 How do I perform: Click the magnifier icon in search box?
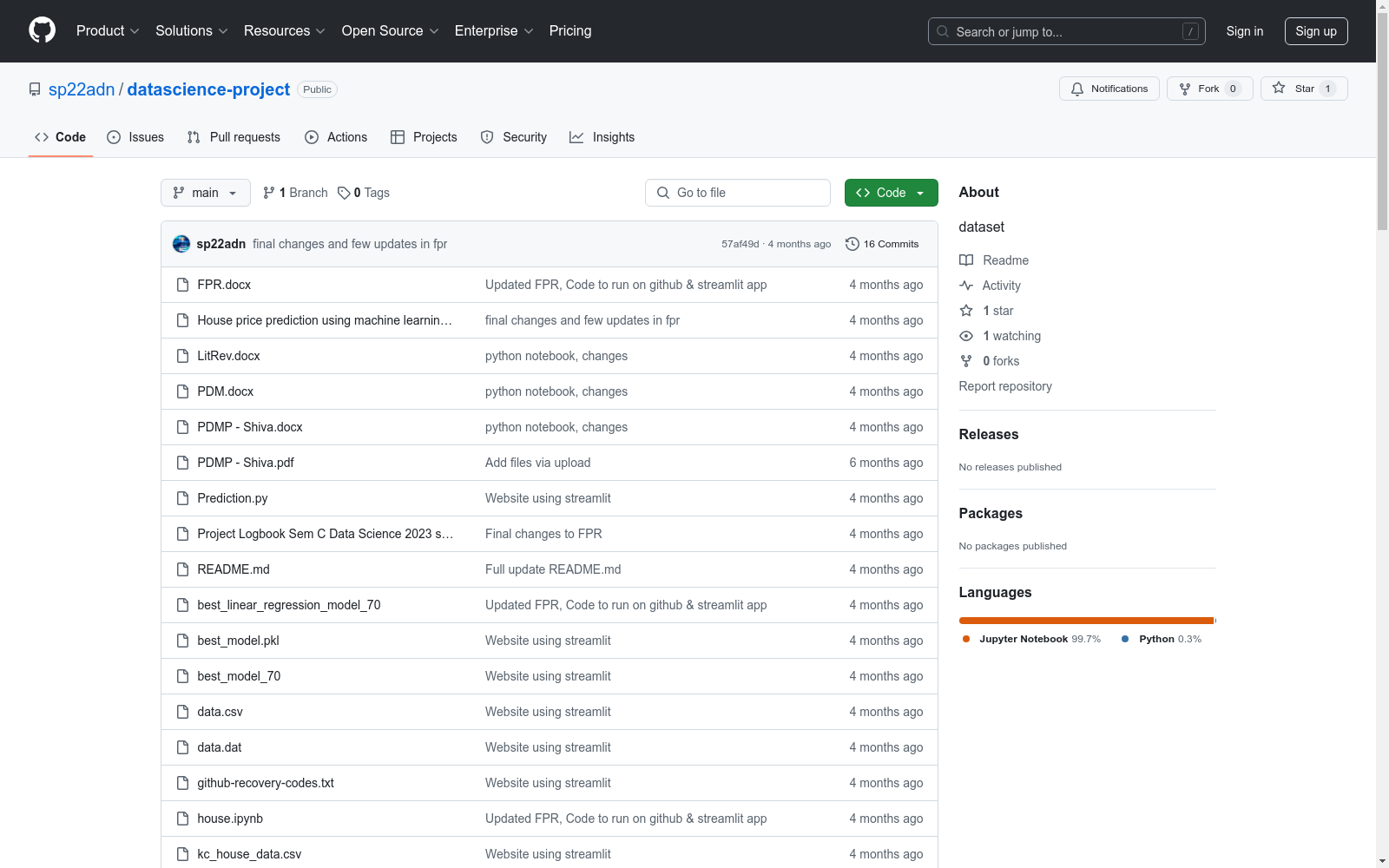pos(943,31)
